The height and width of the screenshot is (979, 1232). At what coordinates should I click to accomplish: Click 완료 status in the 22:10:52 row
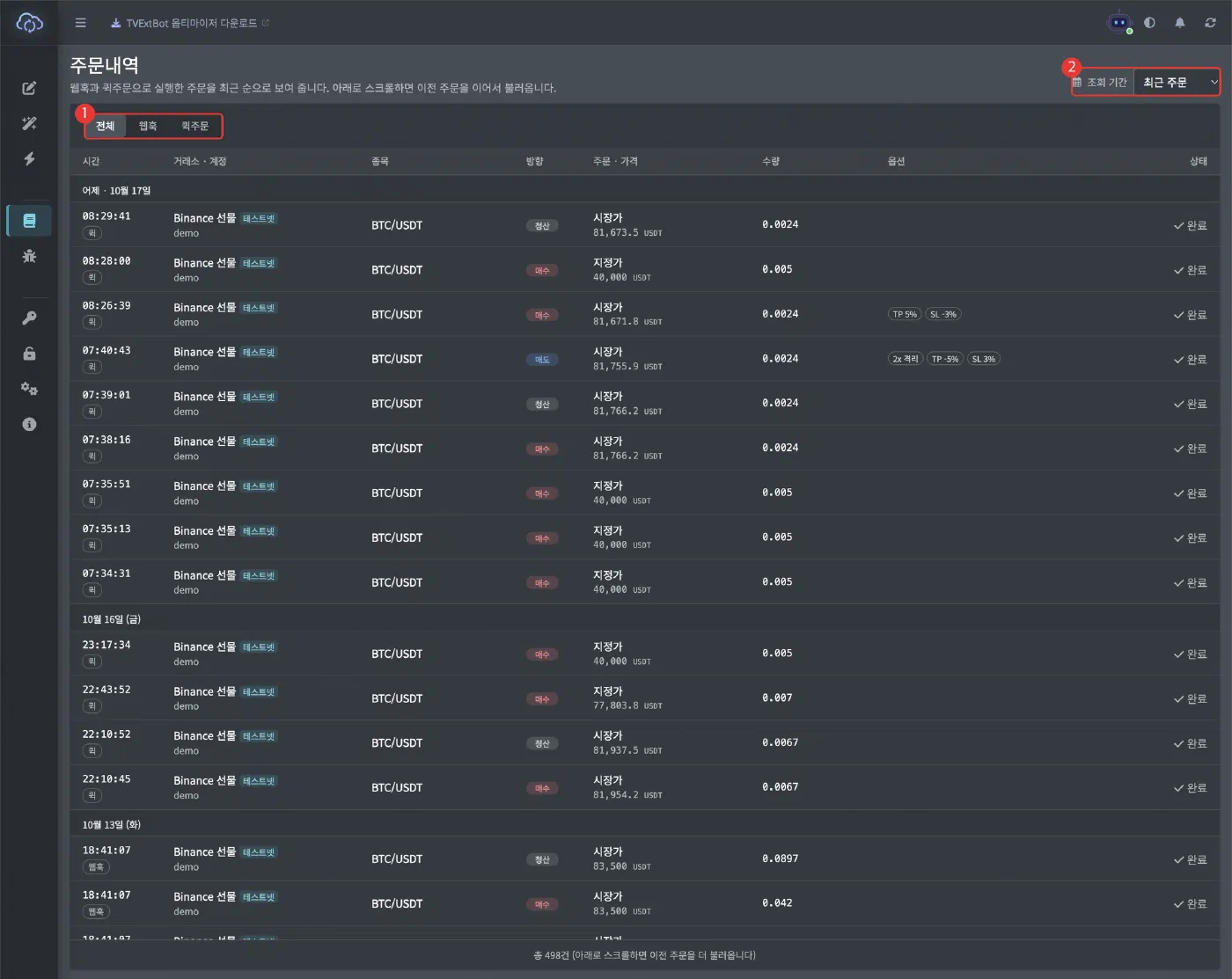(1190, 743)
